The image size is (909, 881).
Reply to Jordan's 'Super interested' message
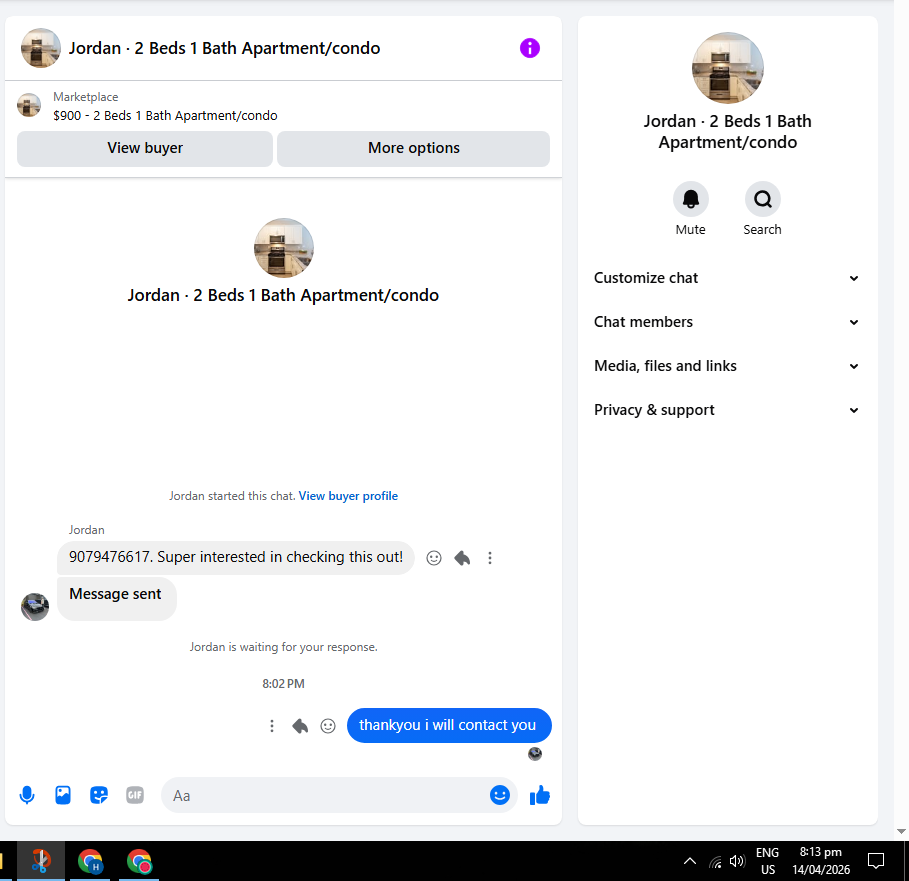click(462, 558)
